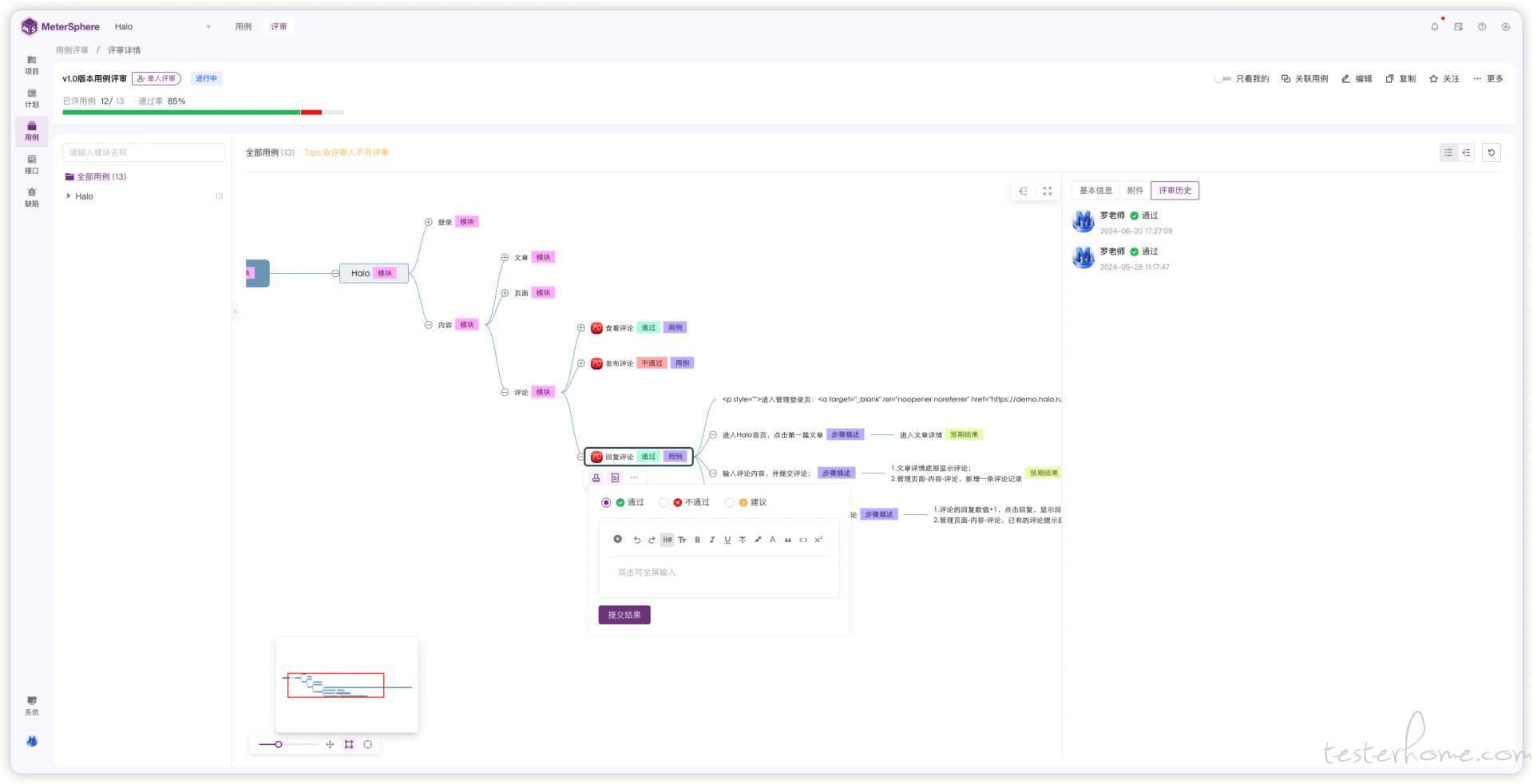
Task: Open the task center icon beside the bell
Action: [1458, 27]
